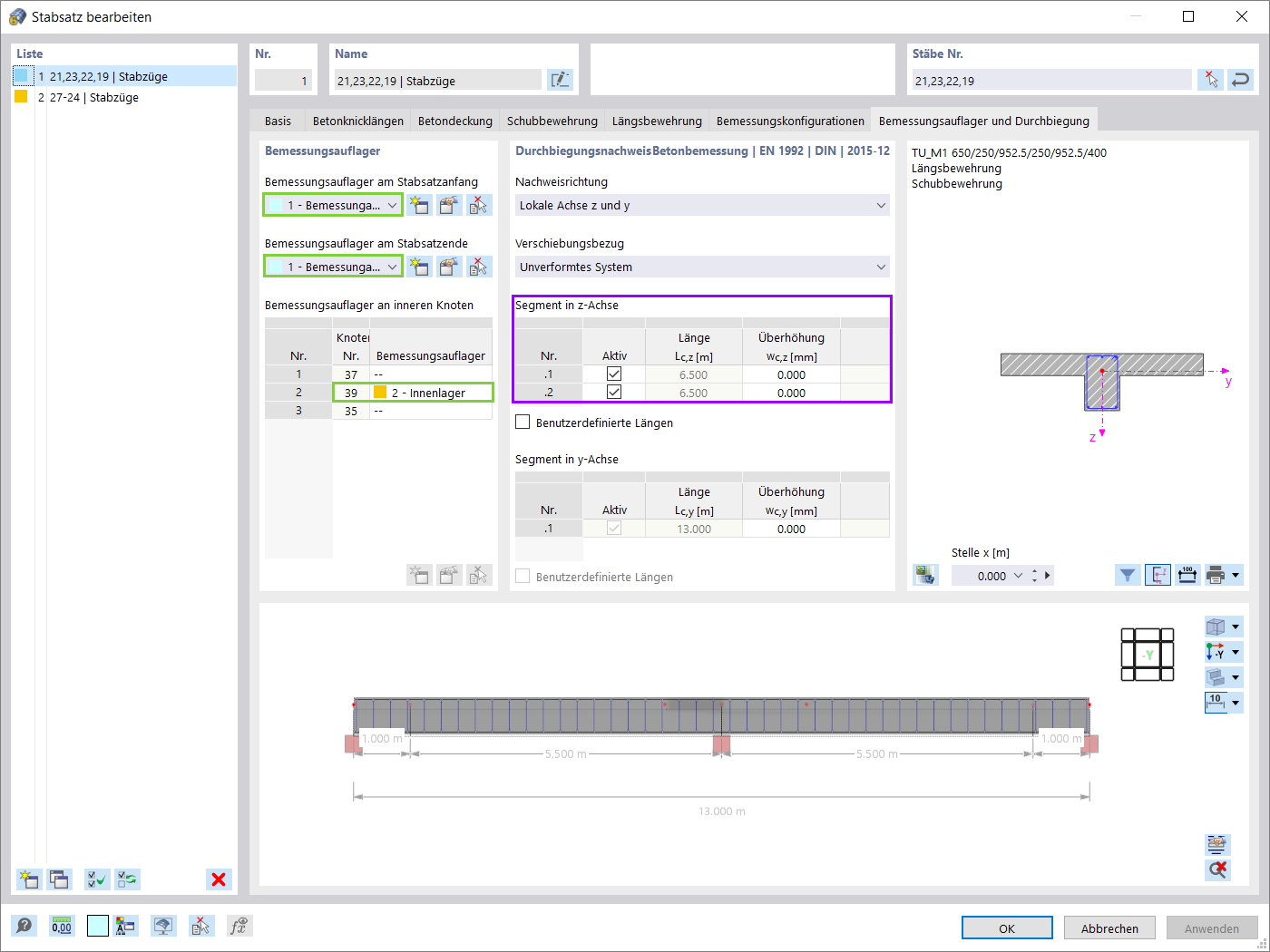
Task: Delete the selected member set with red X
Action: coord(219,879)
